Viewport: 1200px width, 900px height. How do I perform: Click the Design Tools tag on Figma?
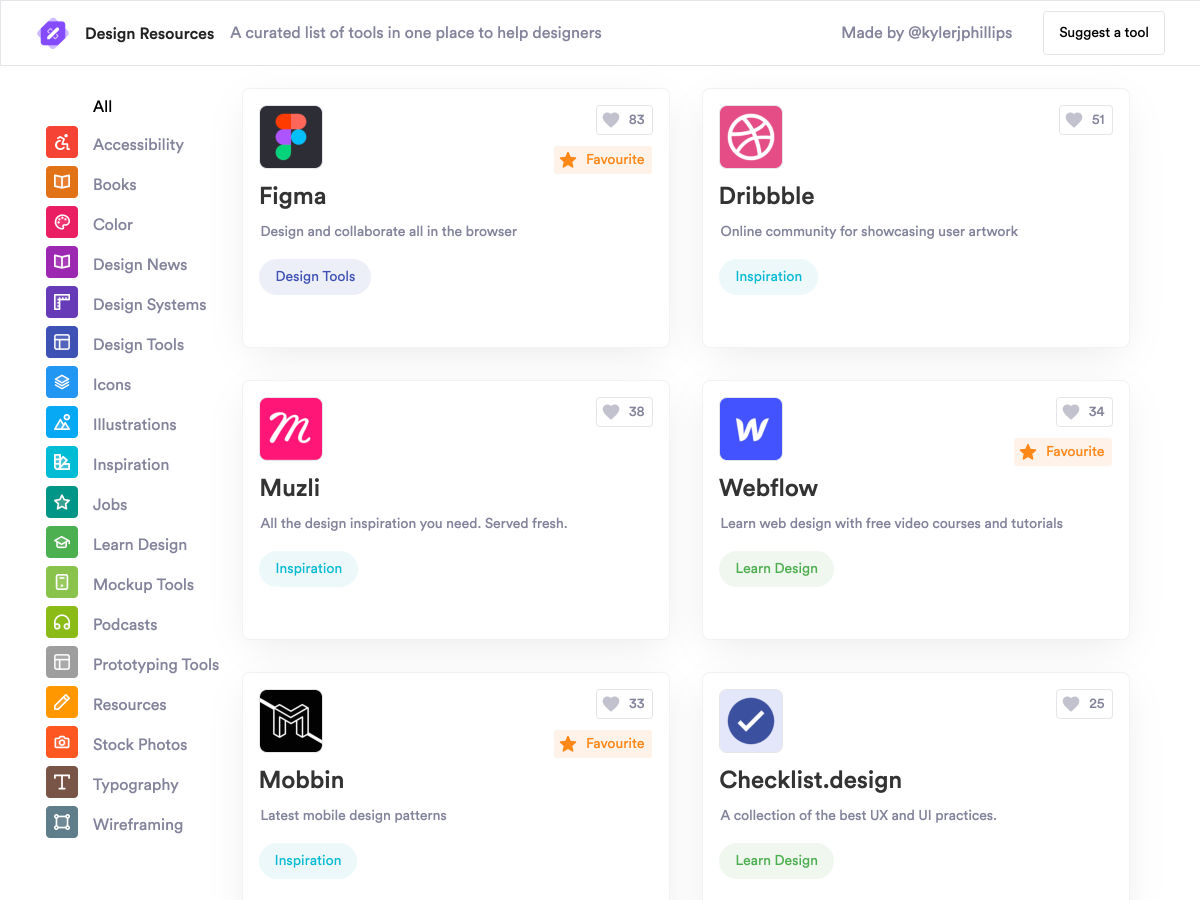[315, 277]
